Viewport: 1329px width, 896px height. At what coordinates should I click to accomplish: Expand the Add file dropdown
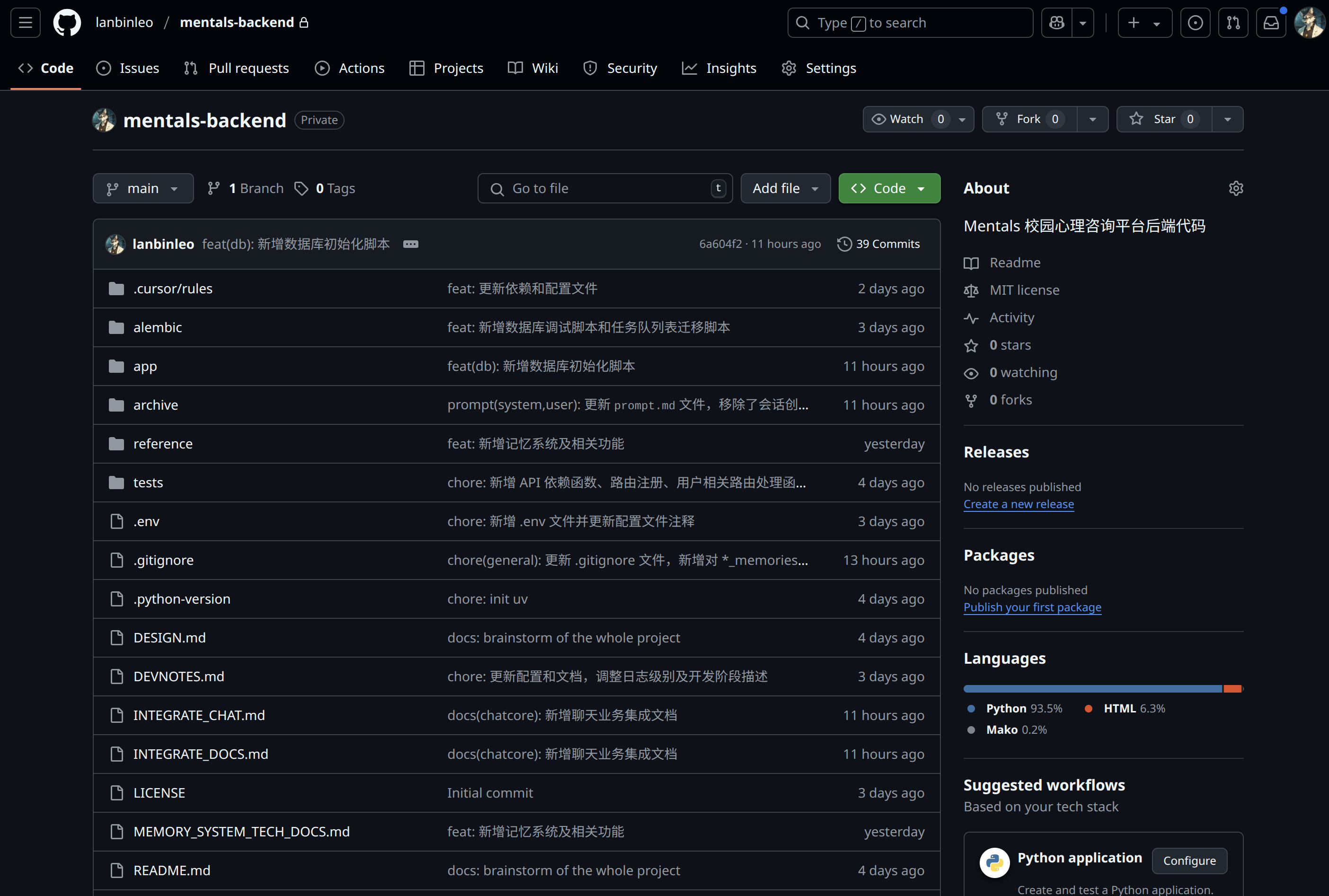[785, 188]
